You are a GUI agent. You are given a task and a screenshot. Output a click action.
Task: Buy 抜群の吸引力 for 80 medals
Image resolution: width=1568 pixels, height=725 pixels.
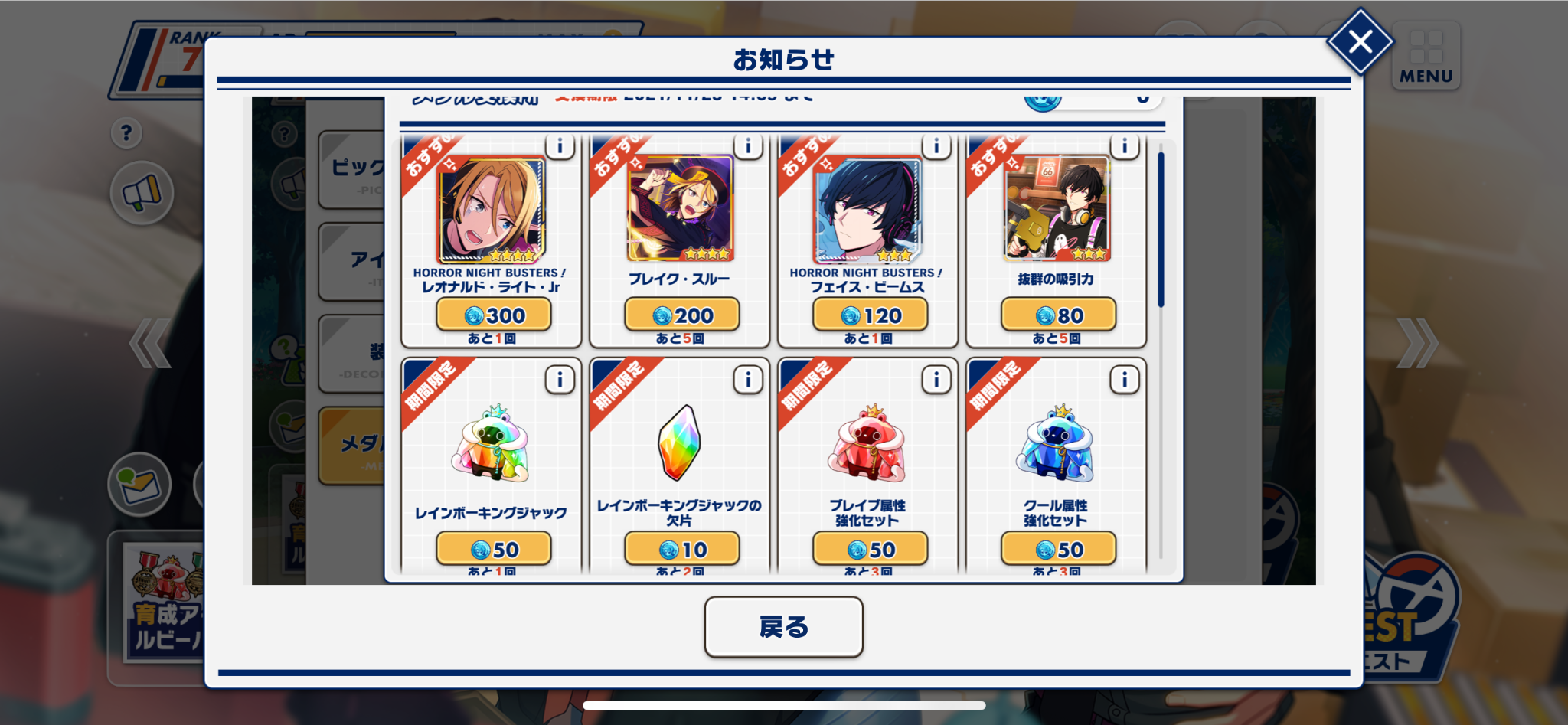pyautogui.click(x=1059, y=315)
